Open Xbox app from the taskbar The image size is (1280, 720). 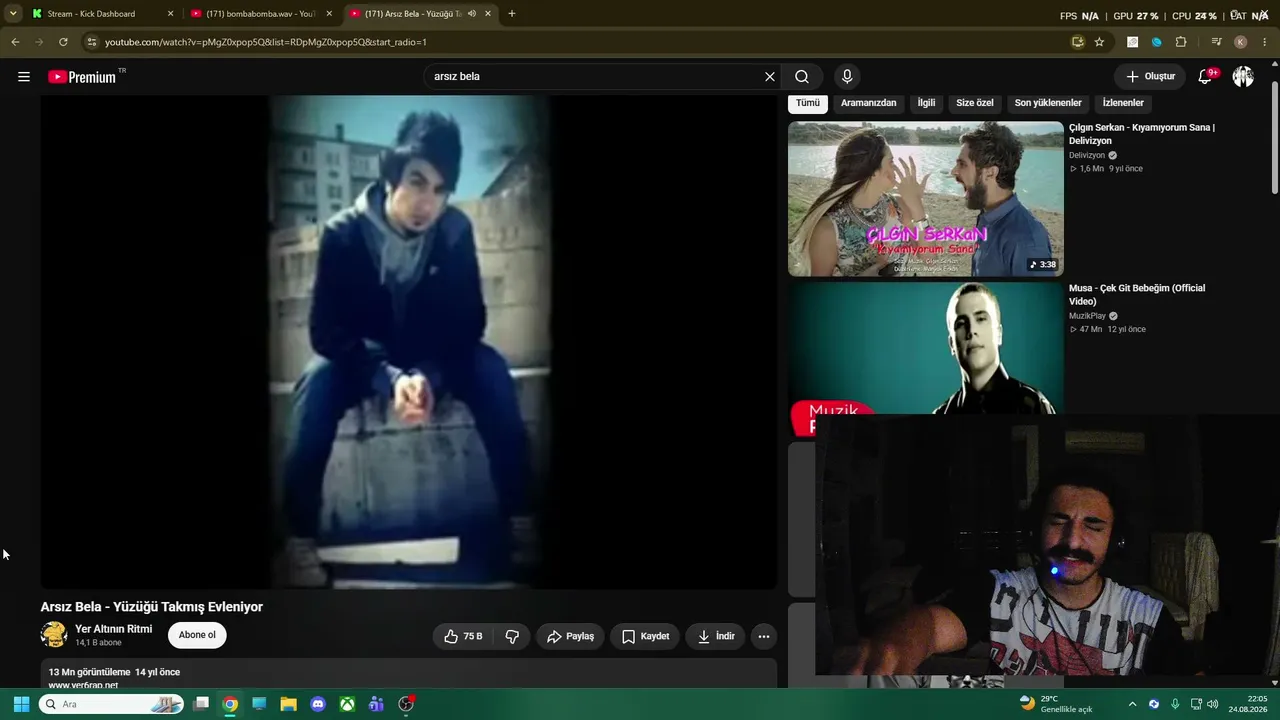347,704
